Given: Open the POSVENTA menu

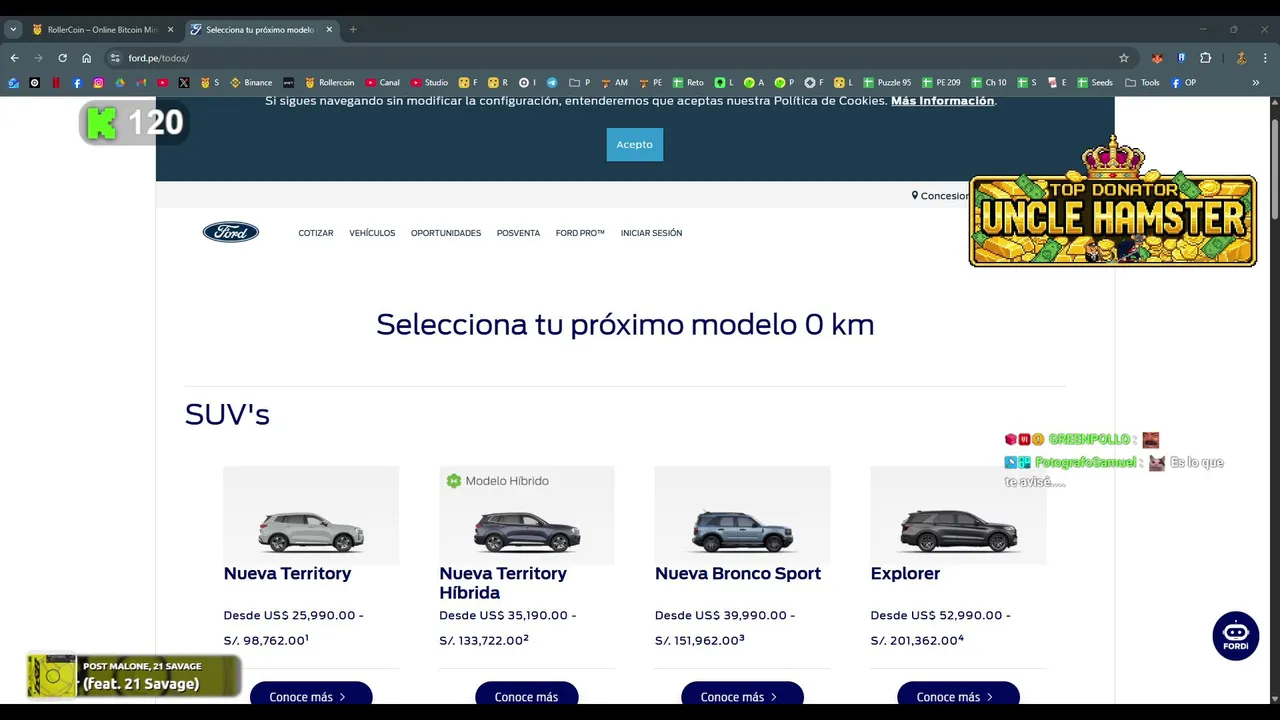Looking at the screenshot, I should pyautogui.click(x=518, y=233).
